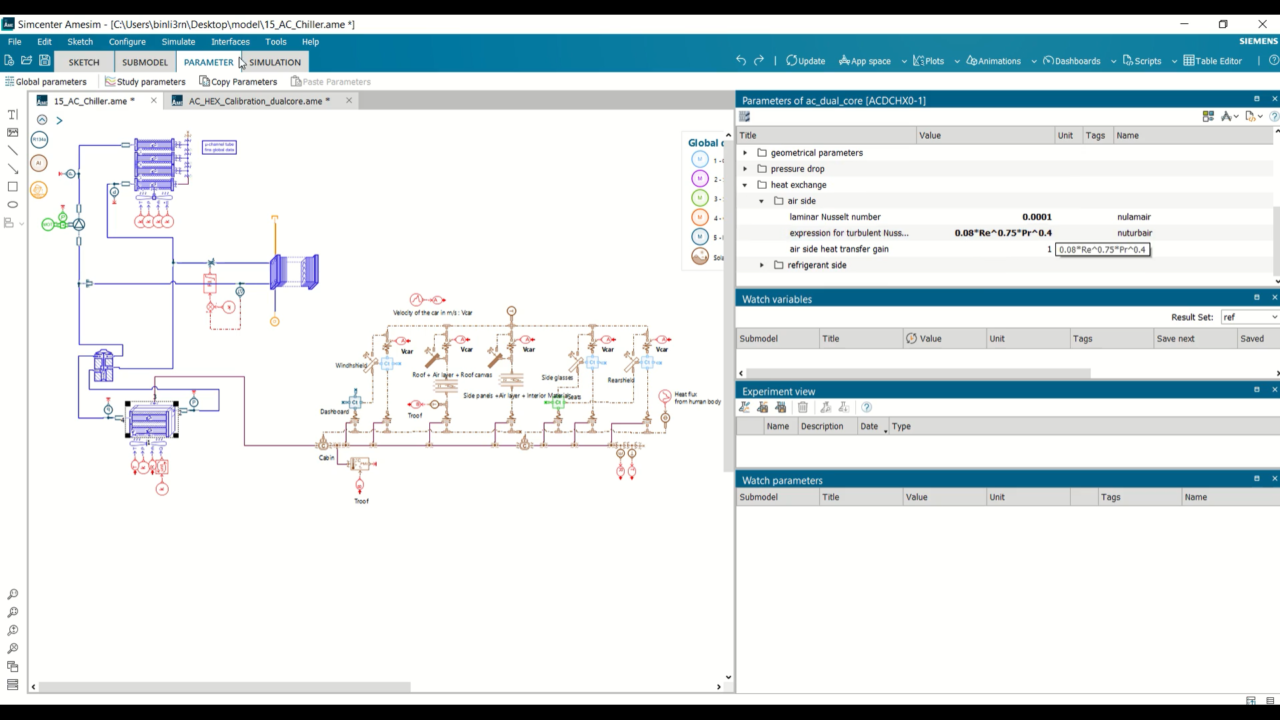
Task: Open the File menu
Action: click(x=14, y=42)
